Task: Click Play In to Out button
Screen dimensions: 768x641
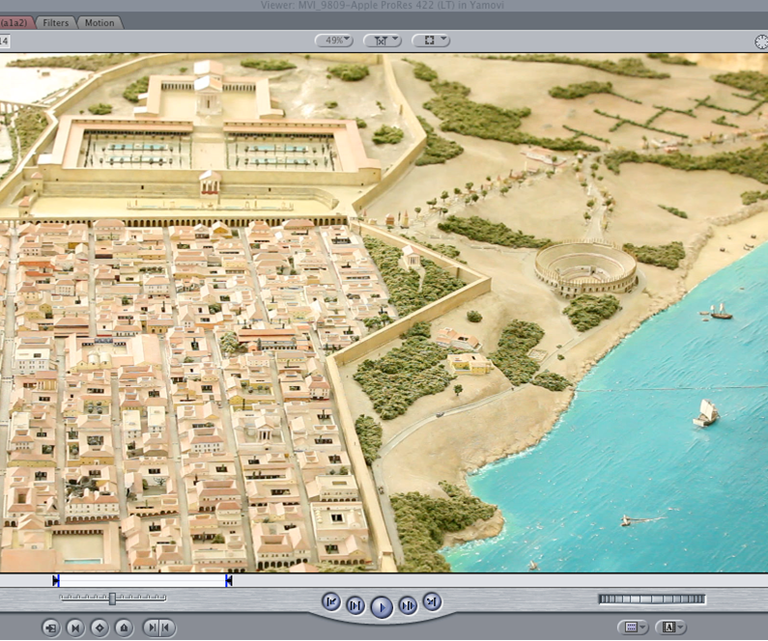Action: point(356,605)
